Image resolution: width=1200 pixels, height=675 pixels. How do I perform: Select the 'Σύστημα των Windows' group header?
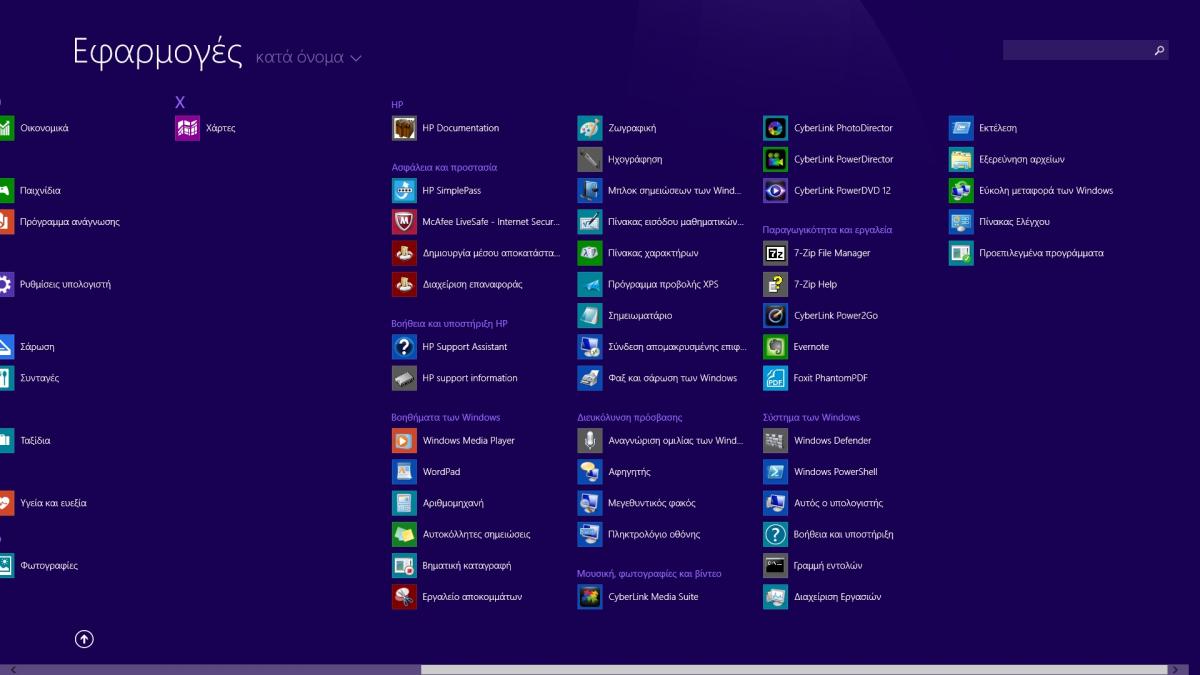pyautogui.click(x=811, y=417)
